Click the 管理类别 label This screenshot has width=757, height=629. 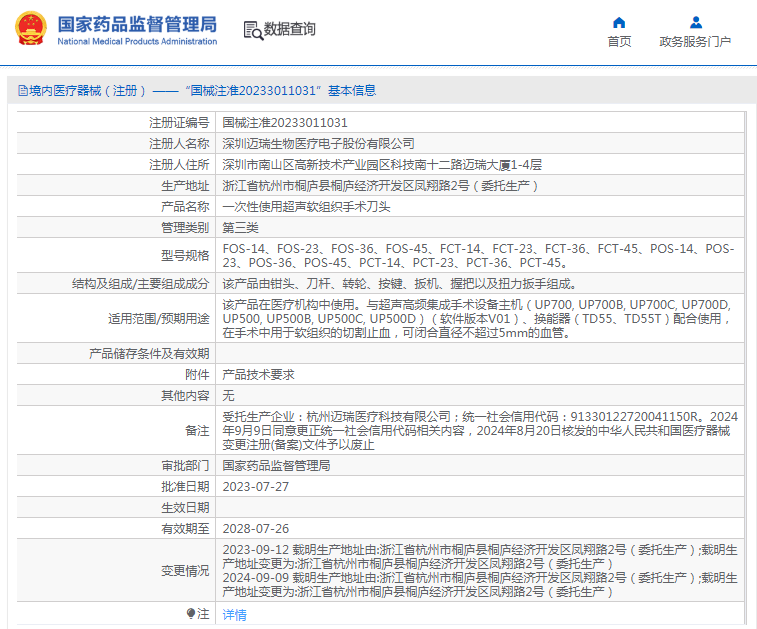click(185, 228)
